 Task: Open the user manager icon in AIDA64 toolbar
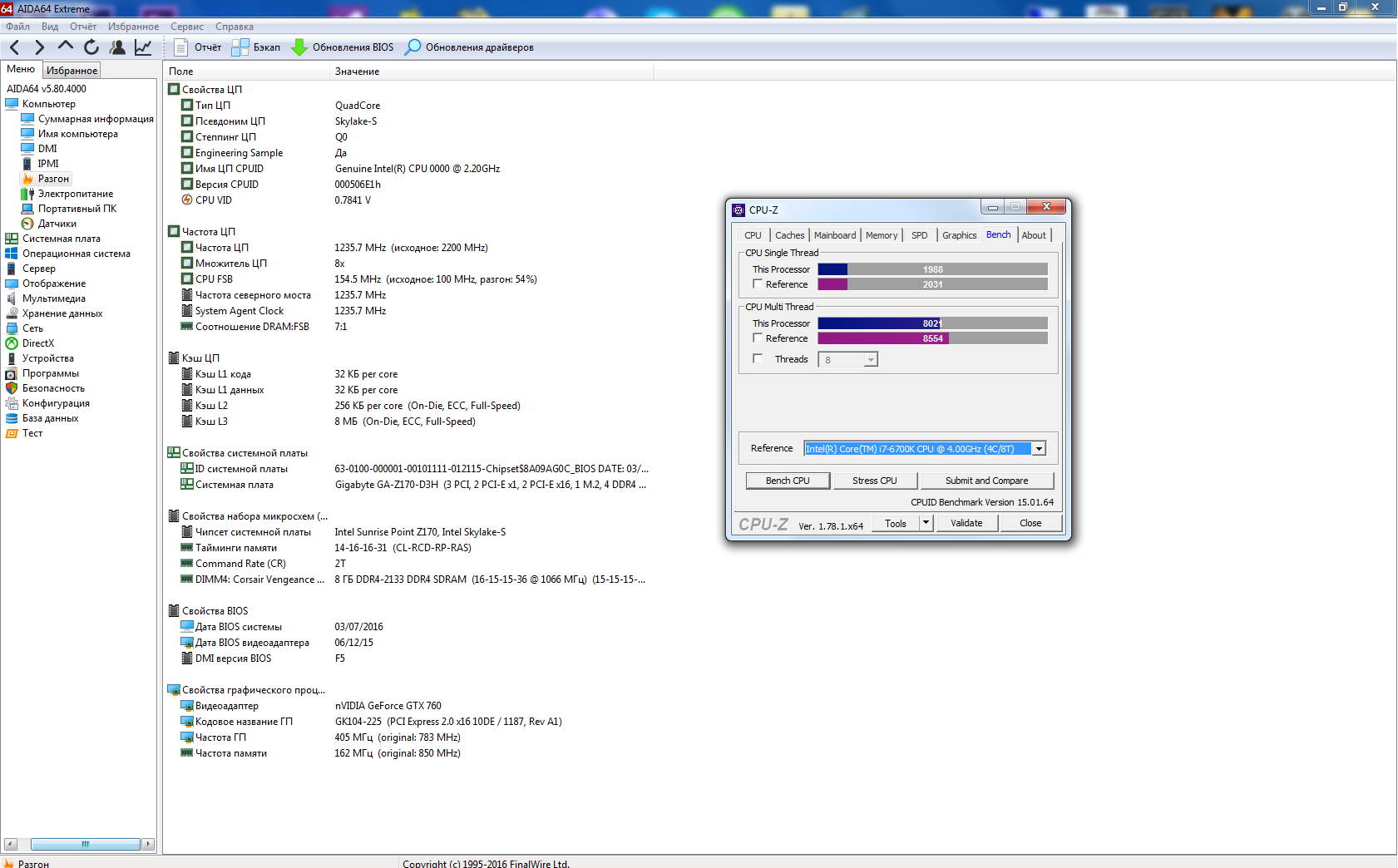pos(117,47)
